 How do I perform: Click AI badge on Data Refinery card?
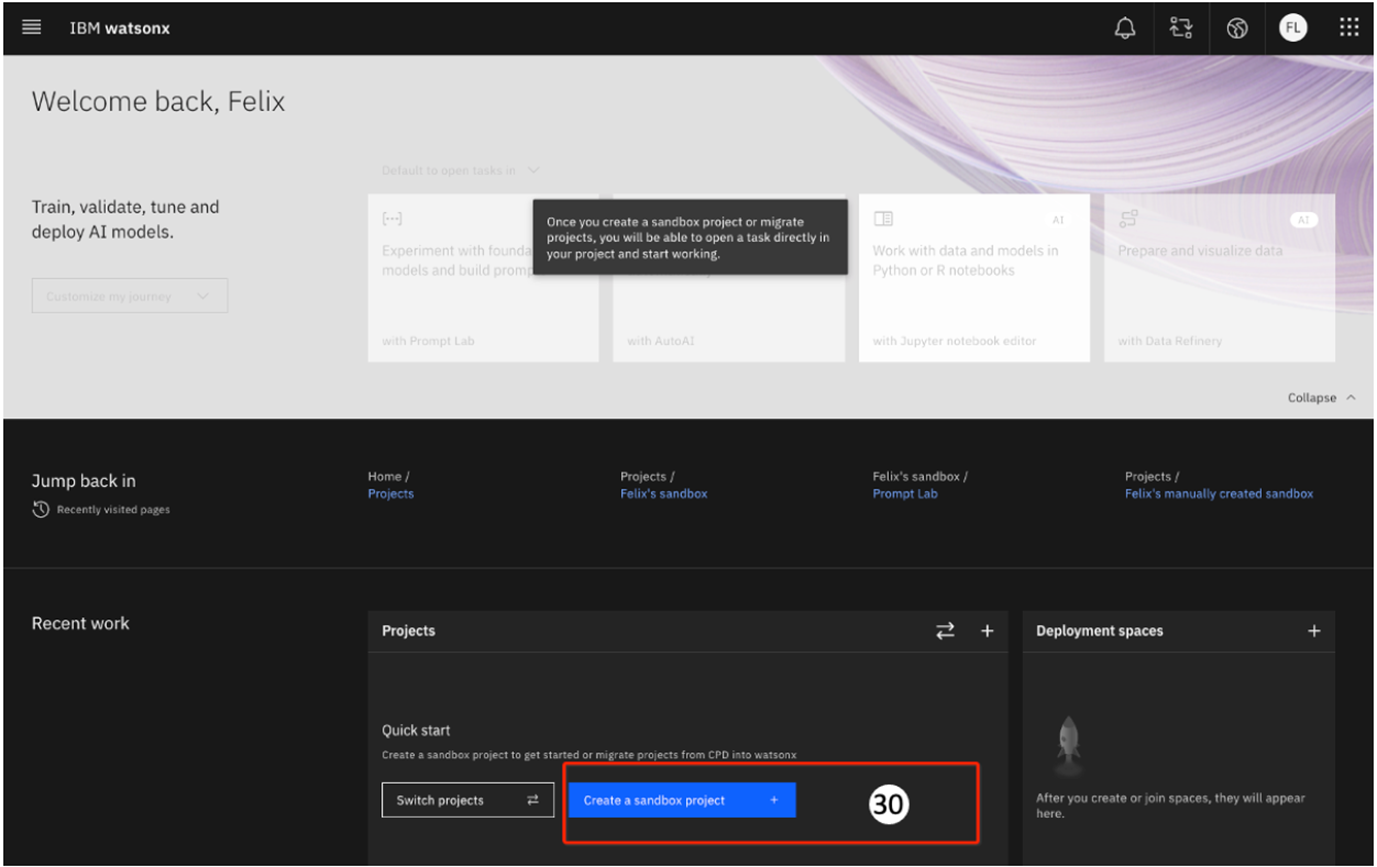tap(1304, 219)
